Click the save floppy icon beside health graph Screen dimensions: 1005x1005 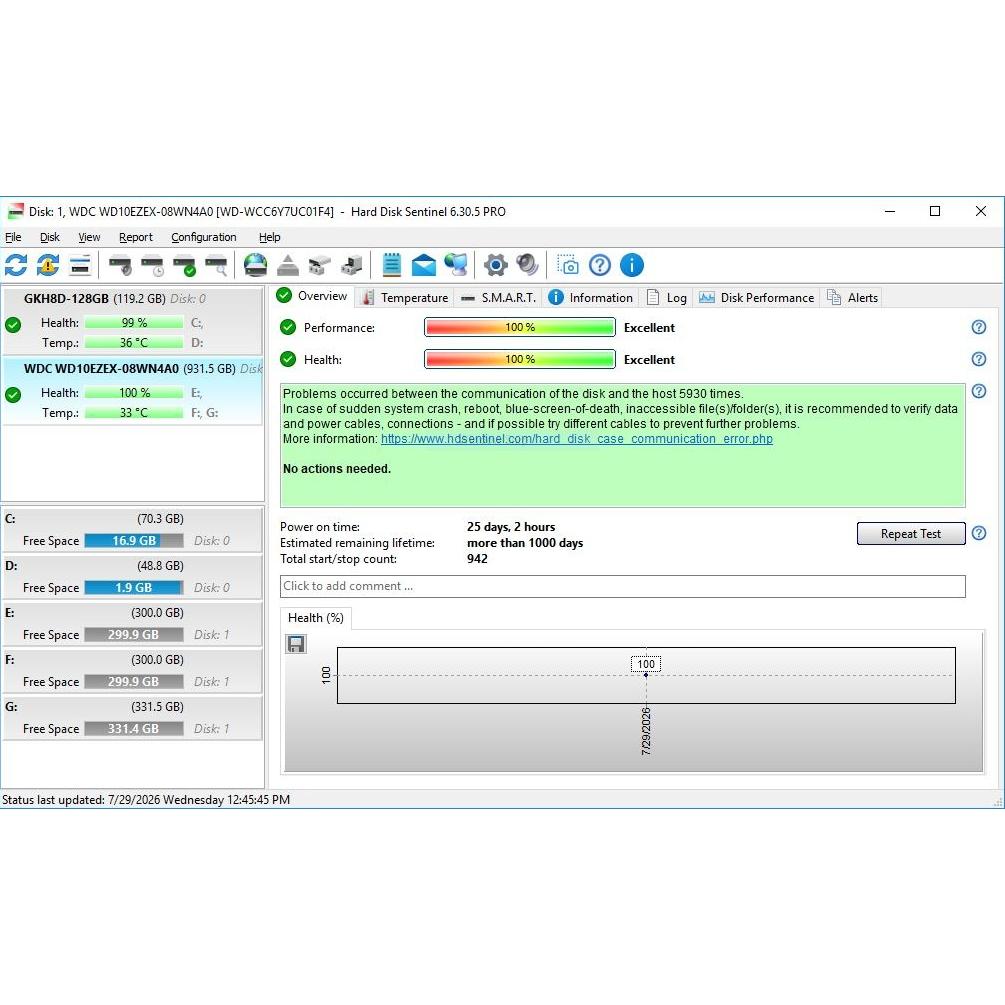[x=295, y=644]
